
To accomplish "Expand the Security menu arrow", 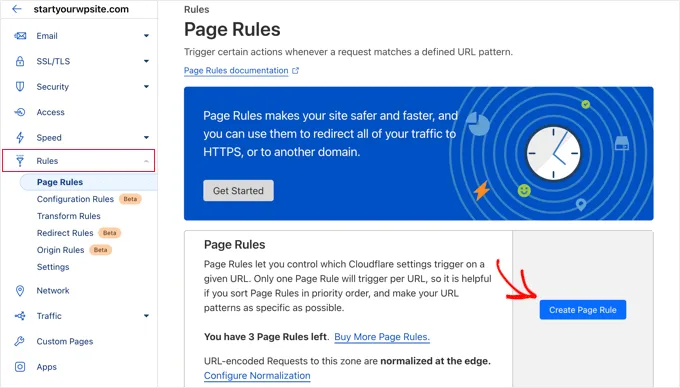I will 147,87.
